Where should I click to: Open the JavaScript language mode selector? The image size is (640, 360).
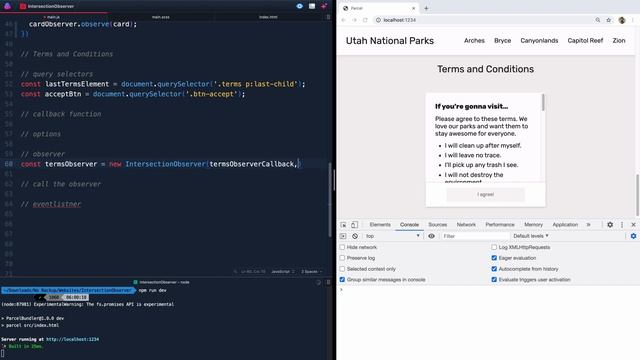(x=282, y=271)
